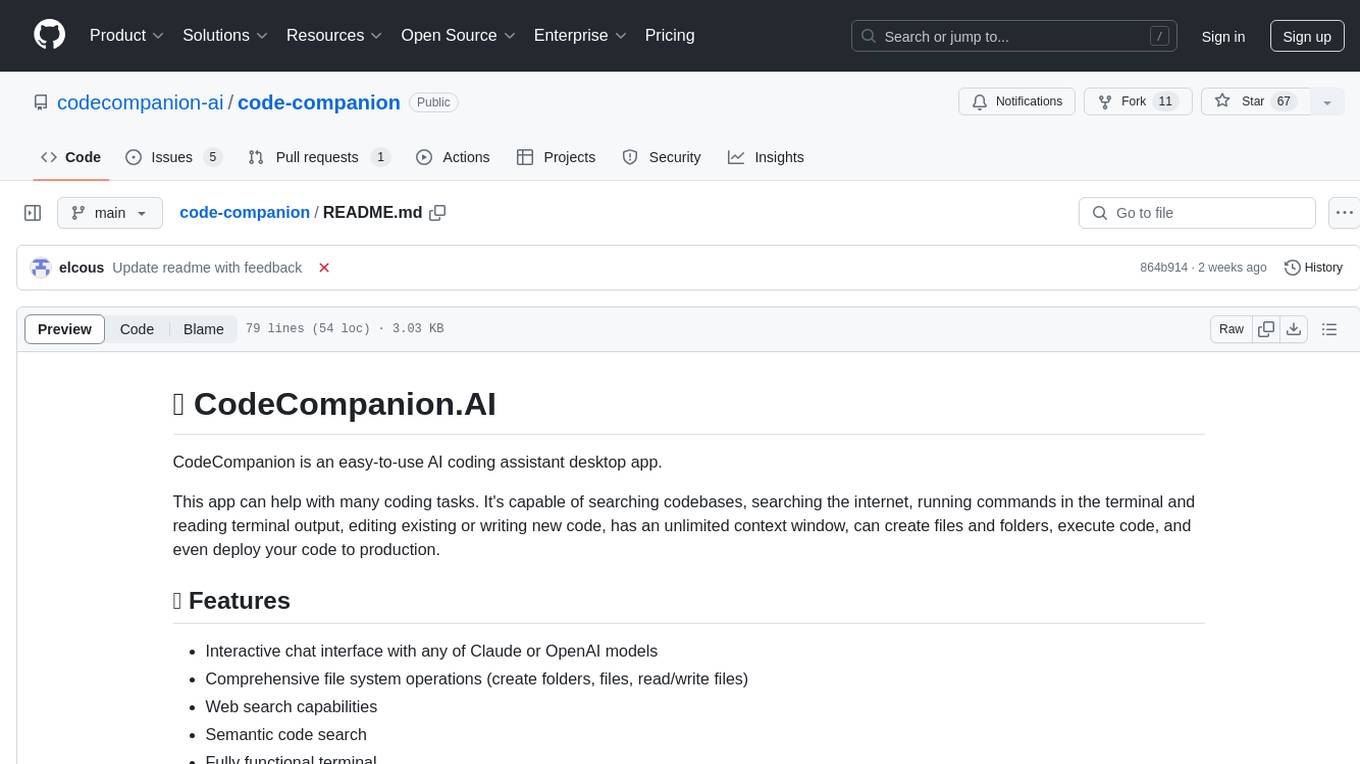The width and height of the screenshot is (1360, 764).
Task: Open the star list dropdown arrow
Action: pos(1327,102)
